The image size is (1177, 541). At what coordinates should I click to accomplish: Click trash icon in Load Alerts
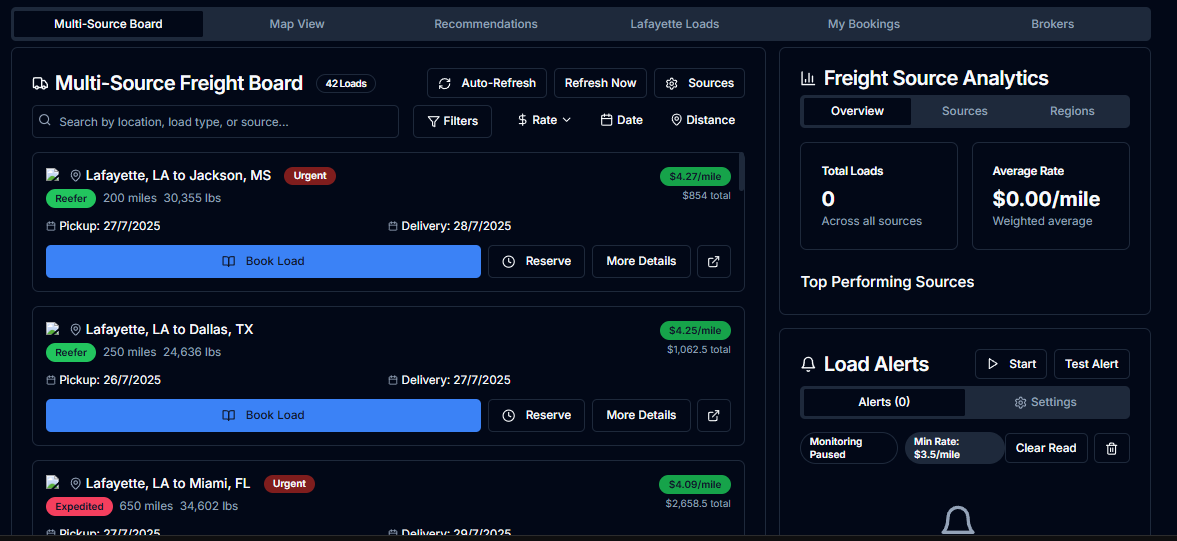click(1111, 448)
